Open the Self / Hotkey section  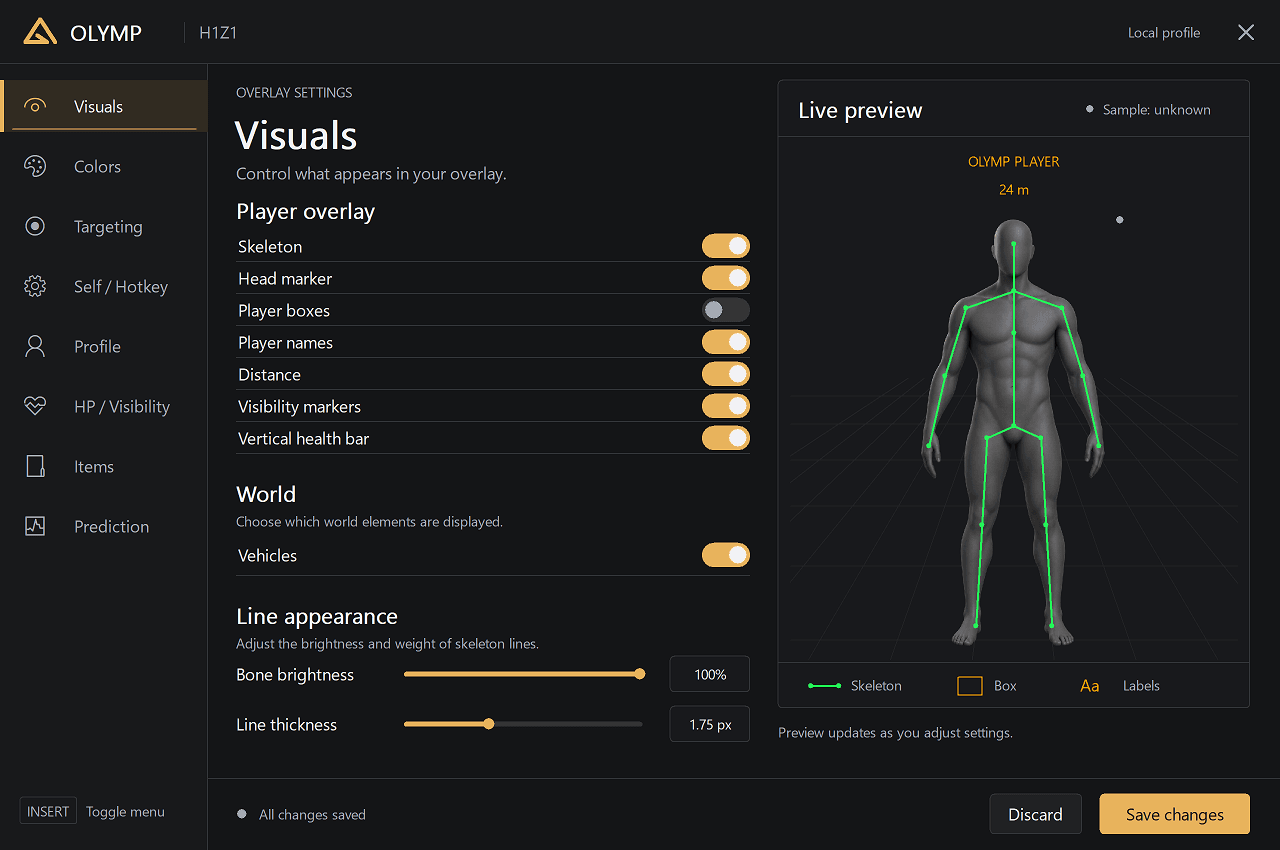click(104, 286)
